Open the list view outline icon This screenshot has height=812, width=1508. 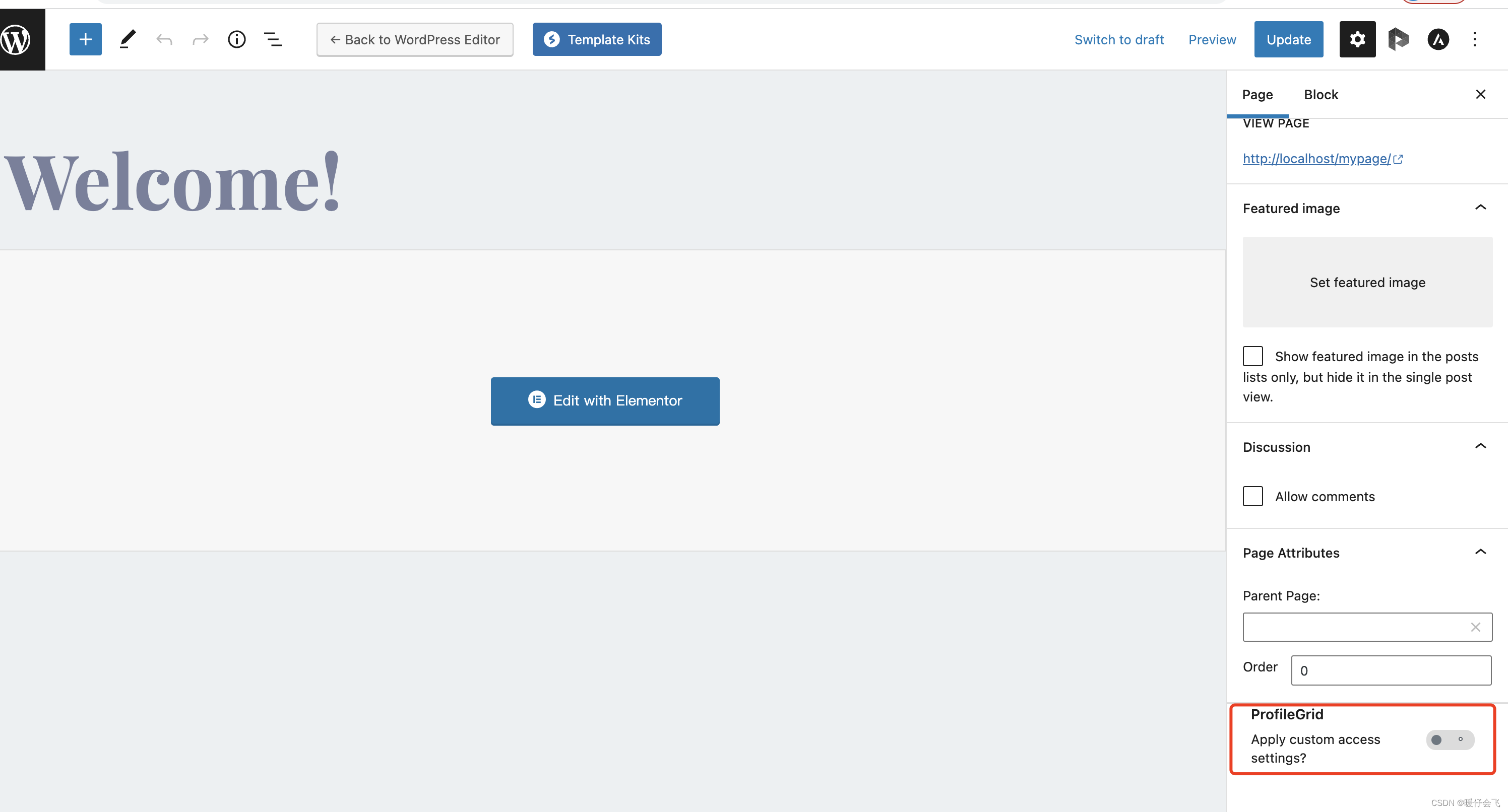pyautogui.click(x=273, y=40)
